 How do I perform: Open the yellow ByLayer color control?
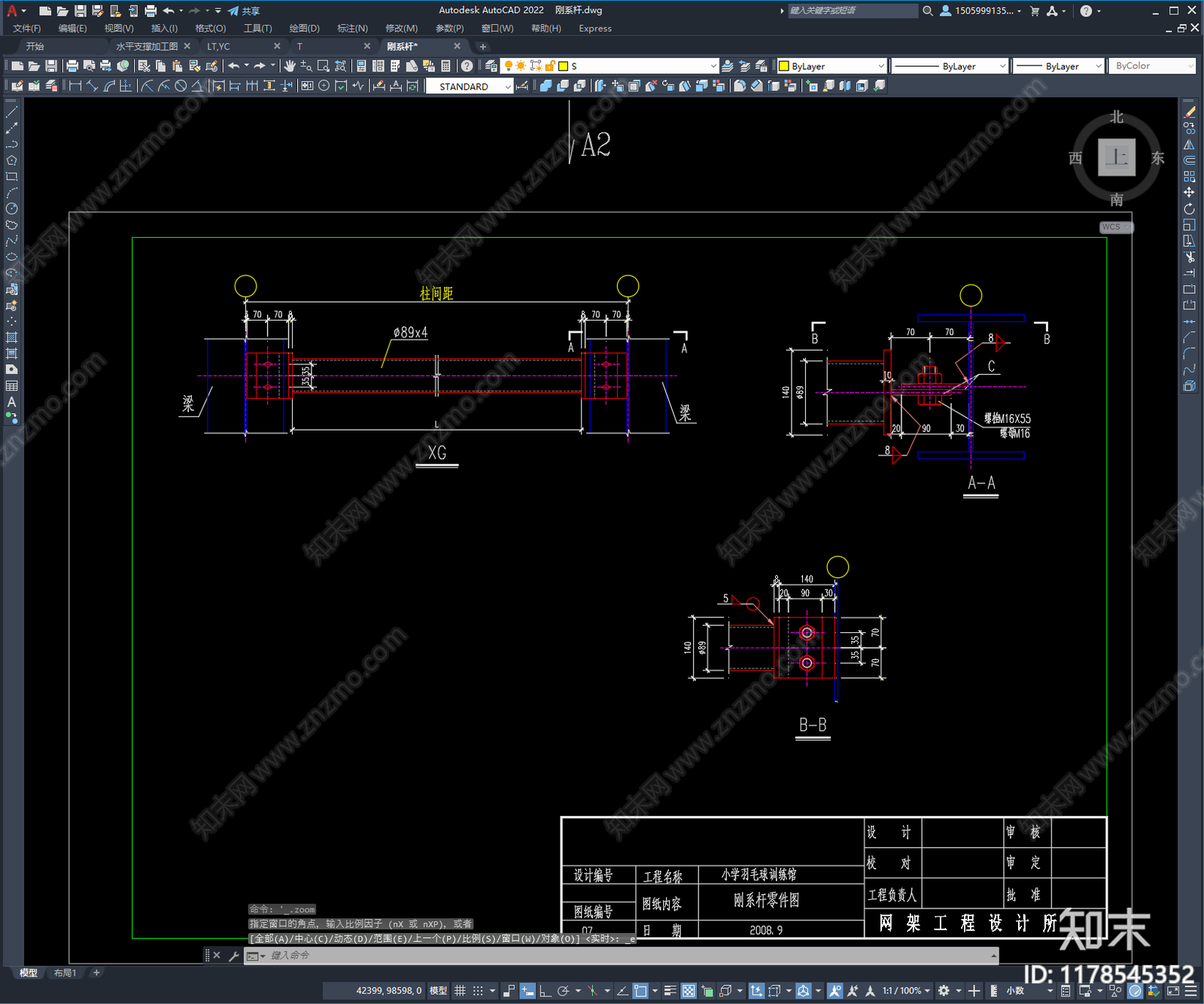[832, 66]
